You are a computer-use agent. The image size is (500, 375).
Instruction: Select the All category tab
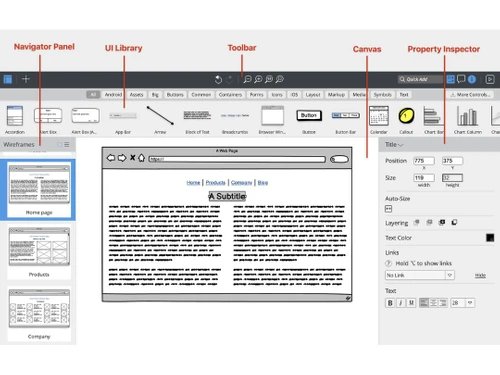pos(93,95)
